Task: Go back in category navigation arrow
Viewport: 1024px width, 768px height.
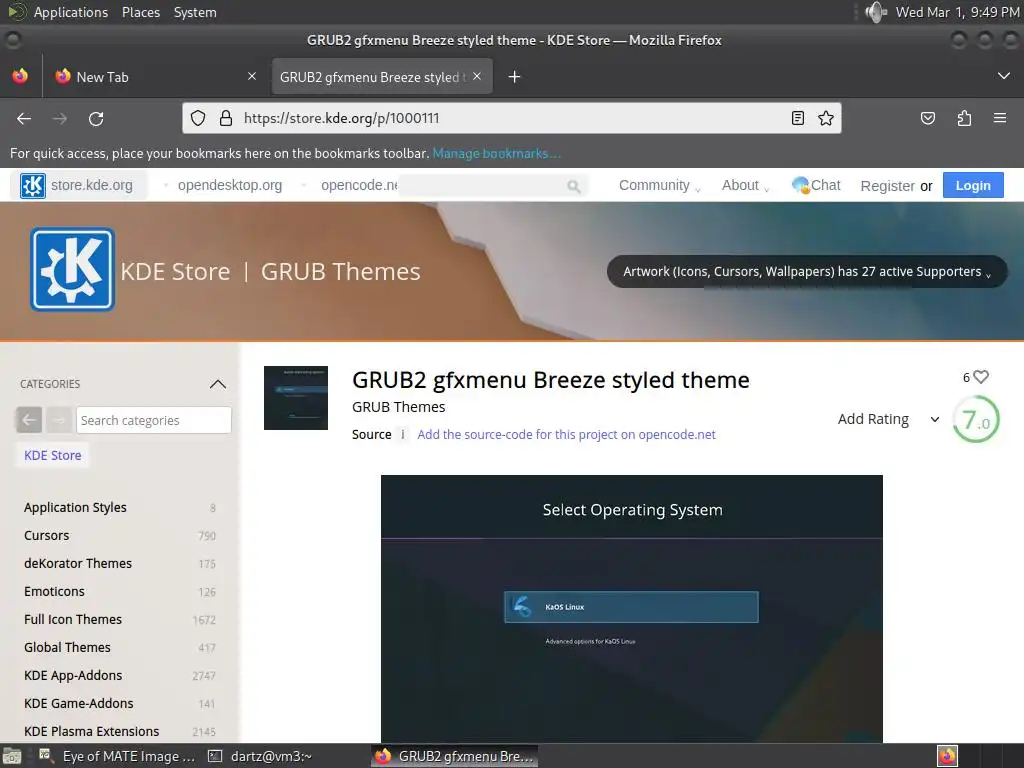Action: [29, 420]
